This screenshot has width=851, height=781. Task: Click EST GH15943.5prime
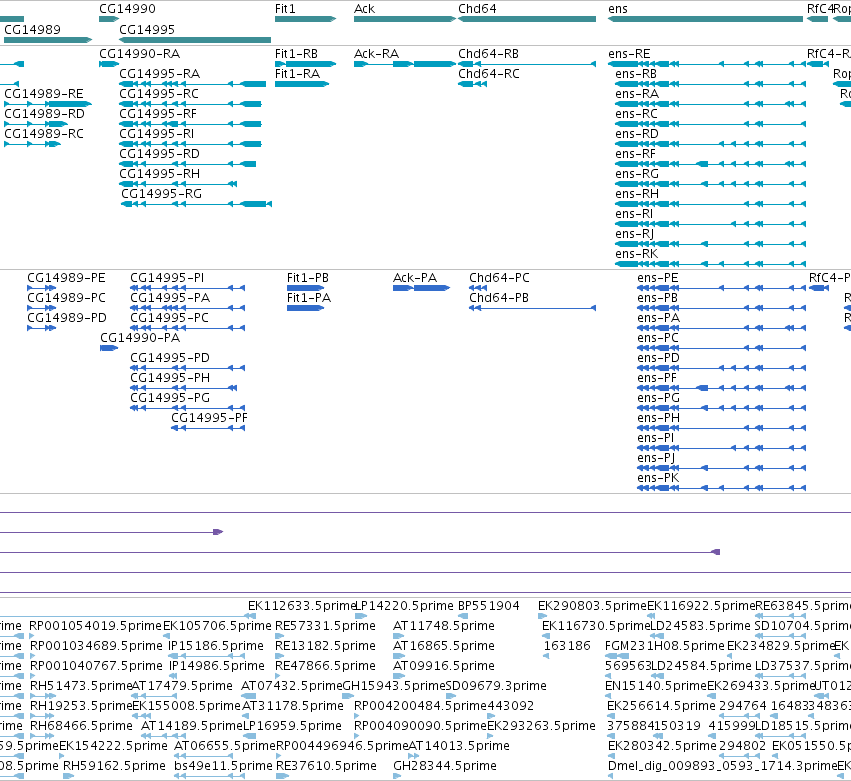[394, 686]
